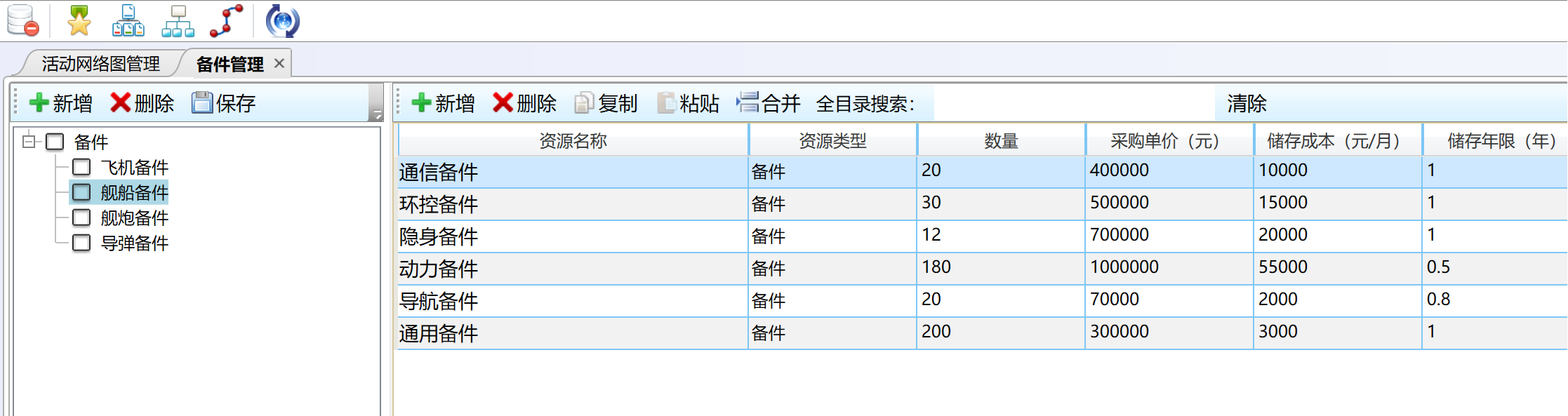Click the 粘贴 paste button
The height and width of the screenshot is (416, 1568).
[688, 103]
